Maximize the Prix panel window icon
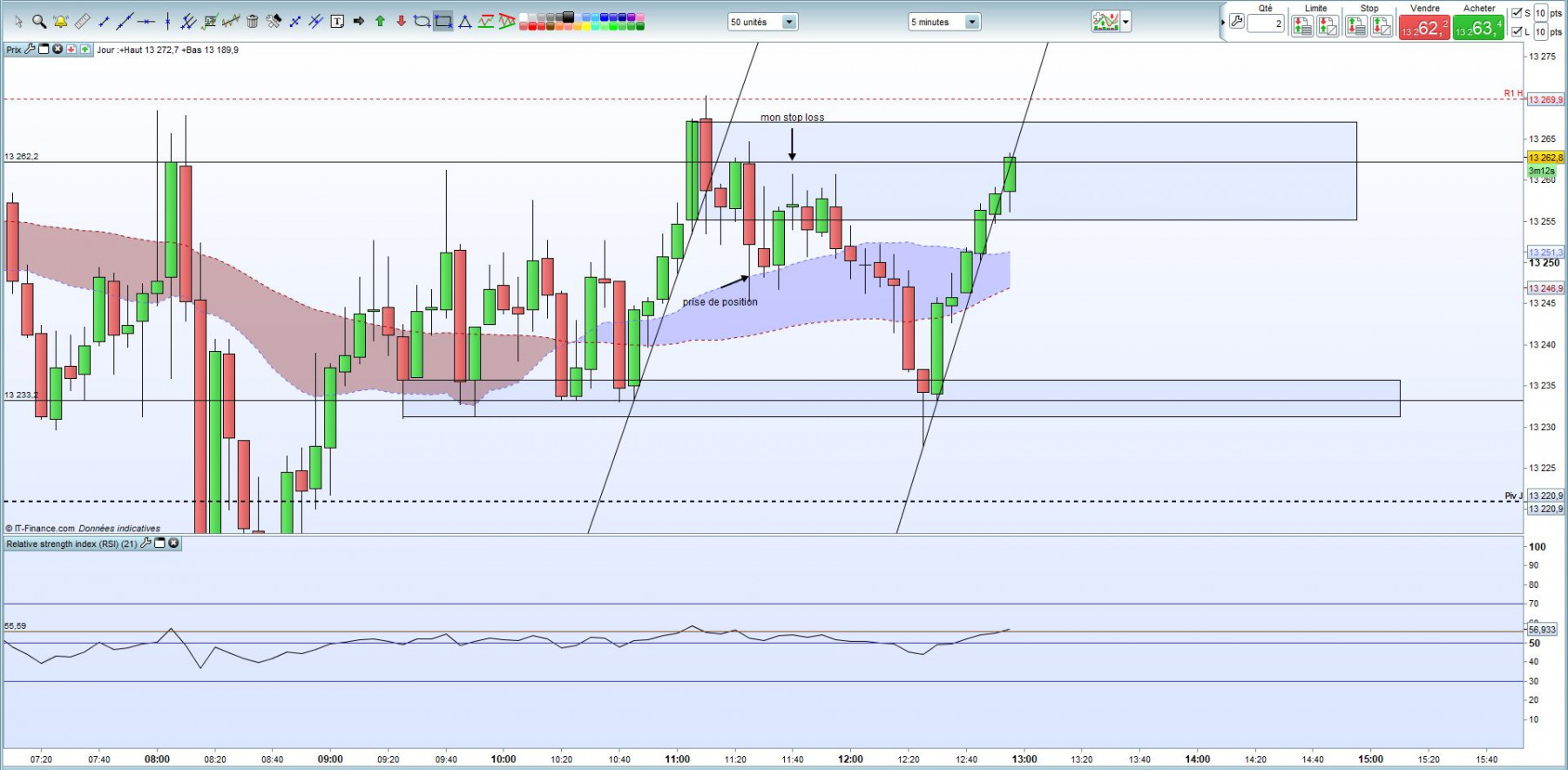The image size is (1568, 770). pyautogui.click(x=44, y=49)
